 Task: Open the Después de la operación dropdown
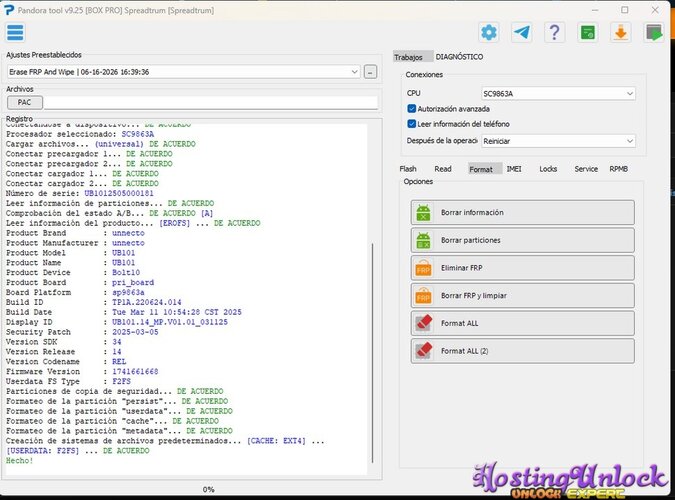558,141
